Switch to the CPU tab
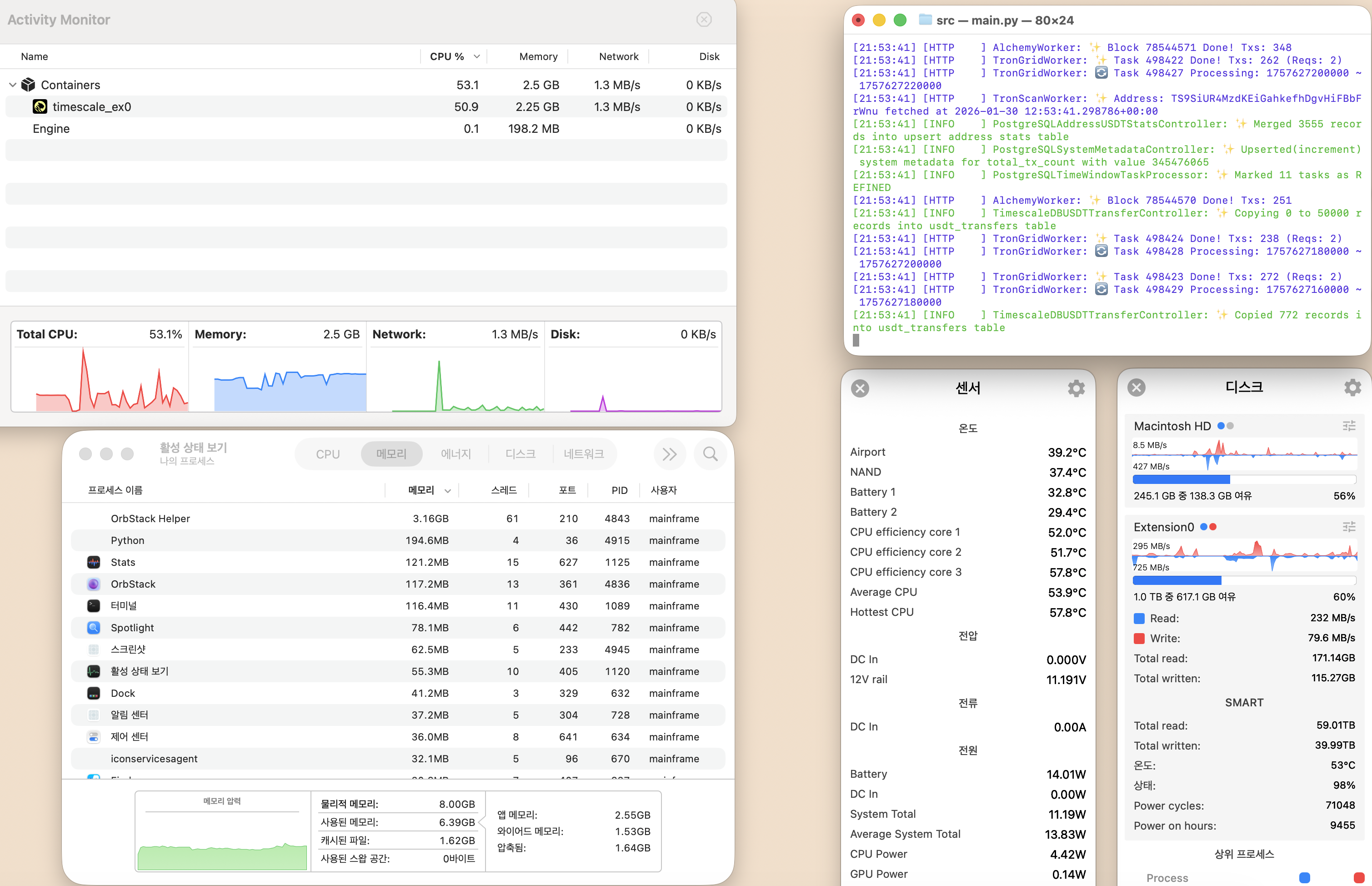Image resolution: width=1372 pixels, height=886 pixels. point(328,454)
